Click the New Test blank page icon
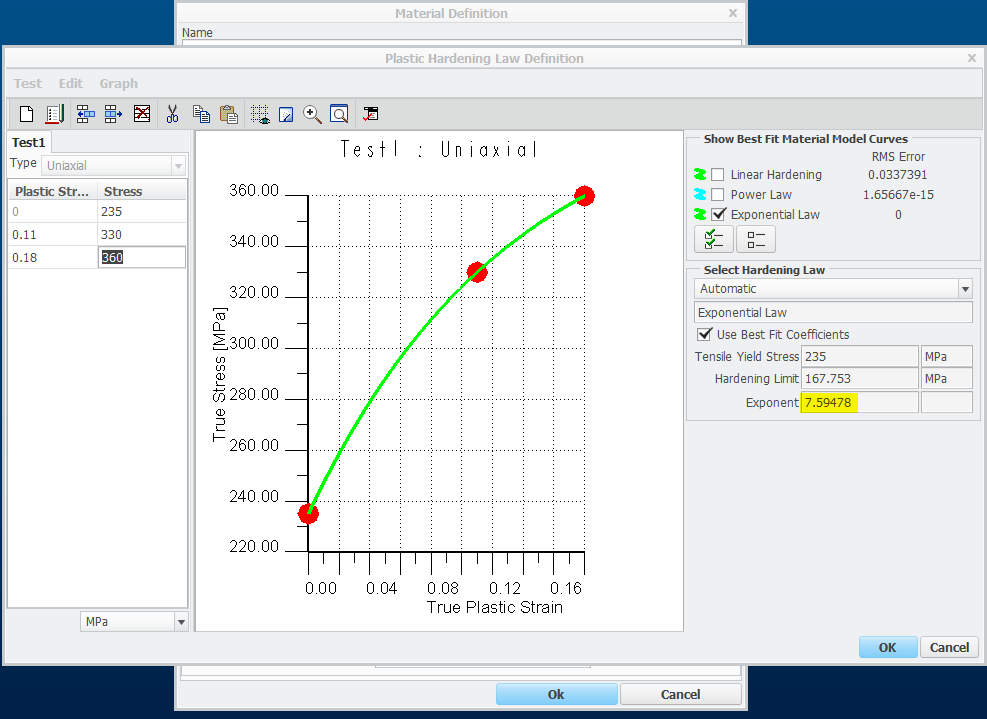987x719 pixels. (x=27, y=114)
